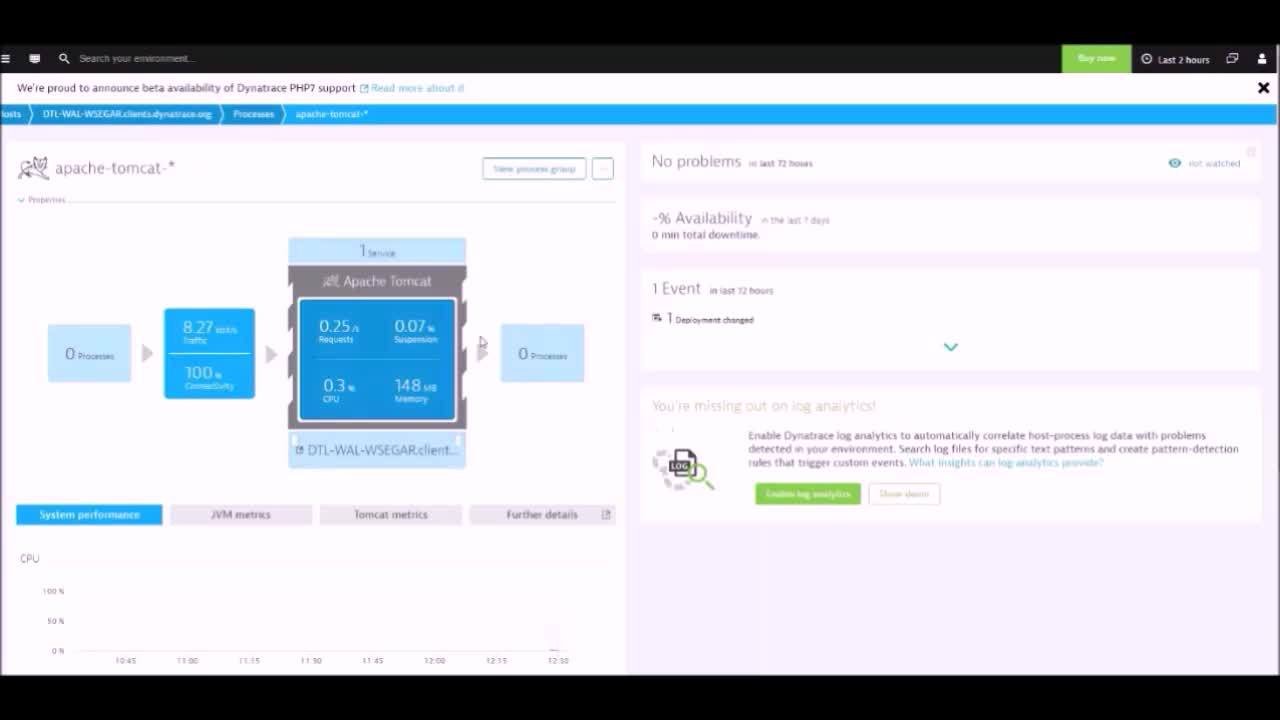Focus the 'Search your environment' field
This screenshot has width=1280, height=720.
point(137,59)
